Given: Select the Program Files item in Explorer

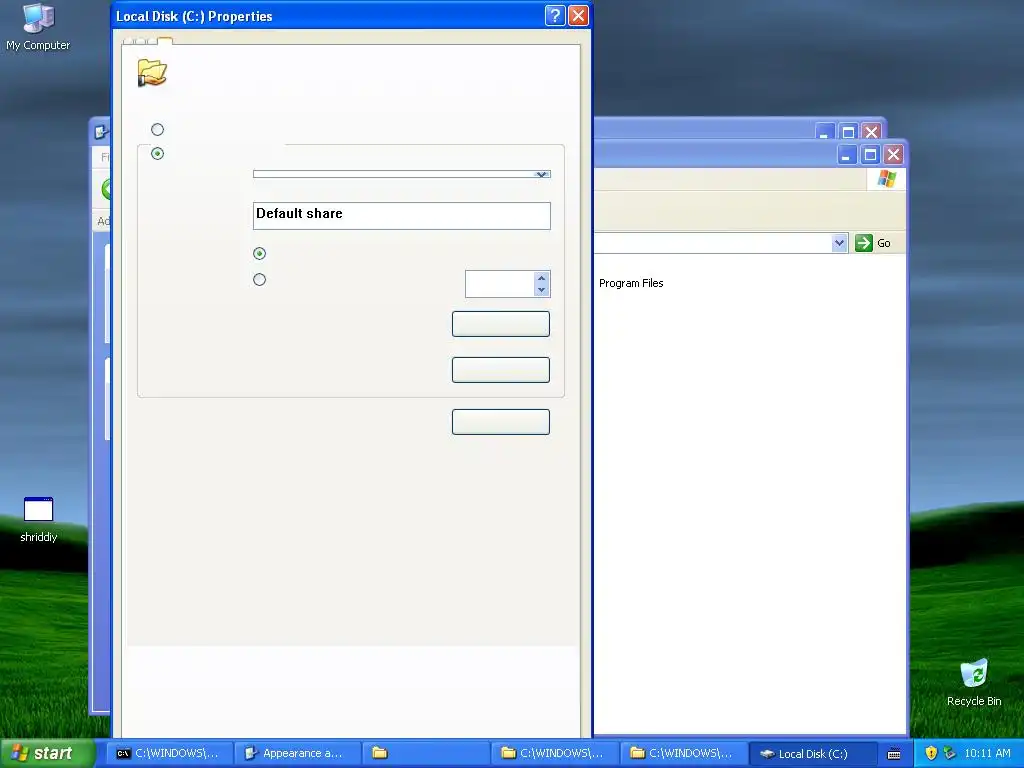Looking at the screenshot, I should click(631, 283).
